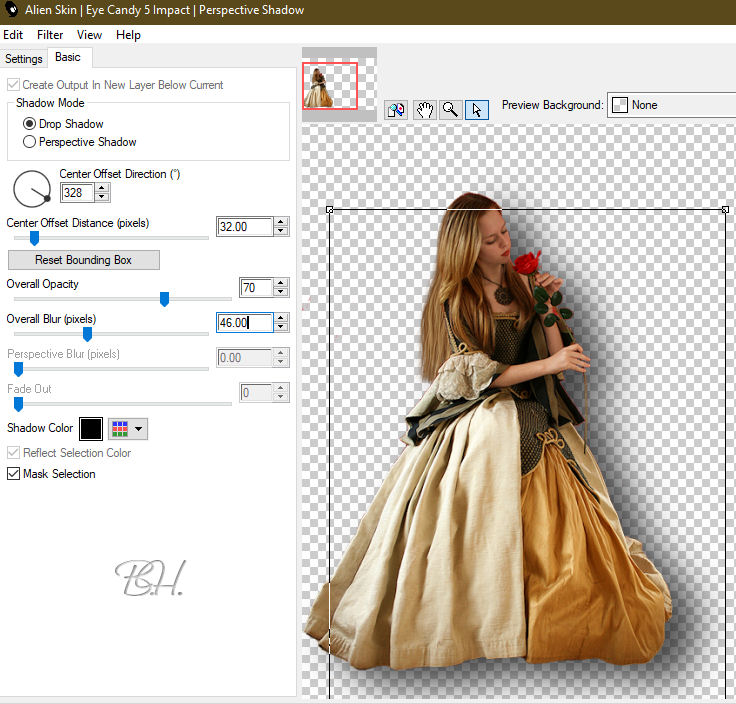Increase the Overall Opacity value with the up arrow
The width and height of the screenshot is (736, 704).
click(281, 283)
